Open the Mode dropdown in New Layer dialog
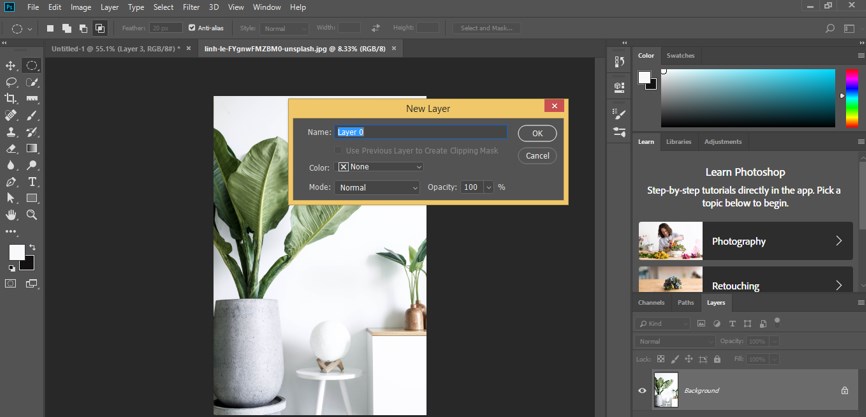Screen dimensions: 866x417 pyautogui.click(x=378, y=187)
